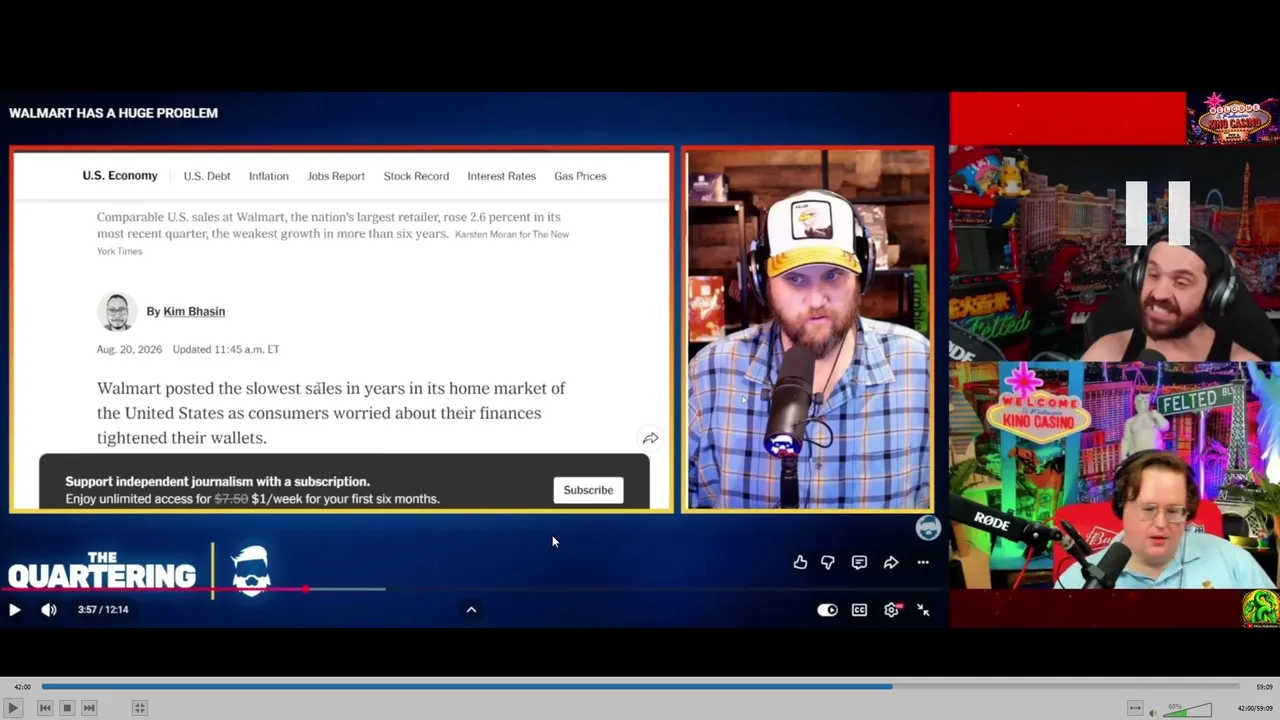This screenshot has width=1280, height=720.
Task: Select the Inflation tab
Action: click(269, 176)
